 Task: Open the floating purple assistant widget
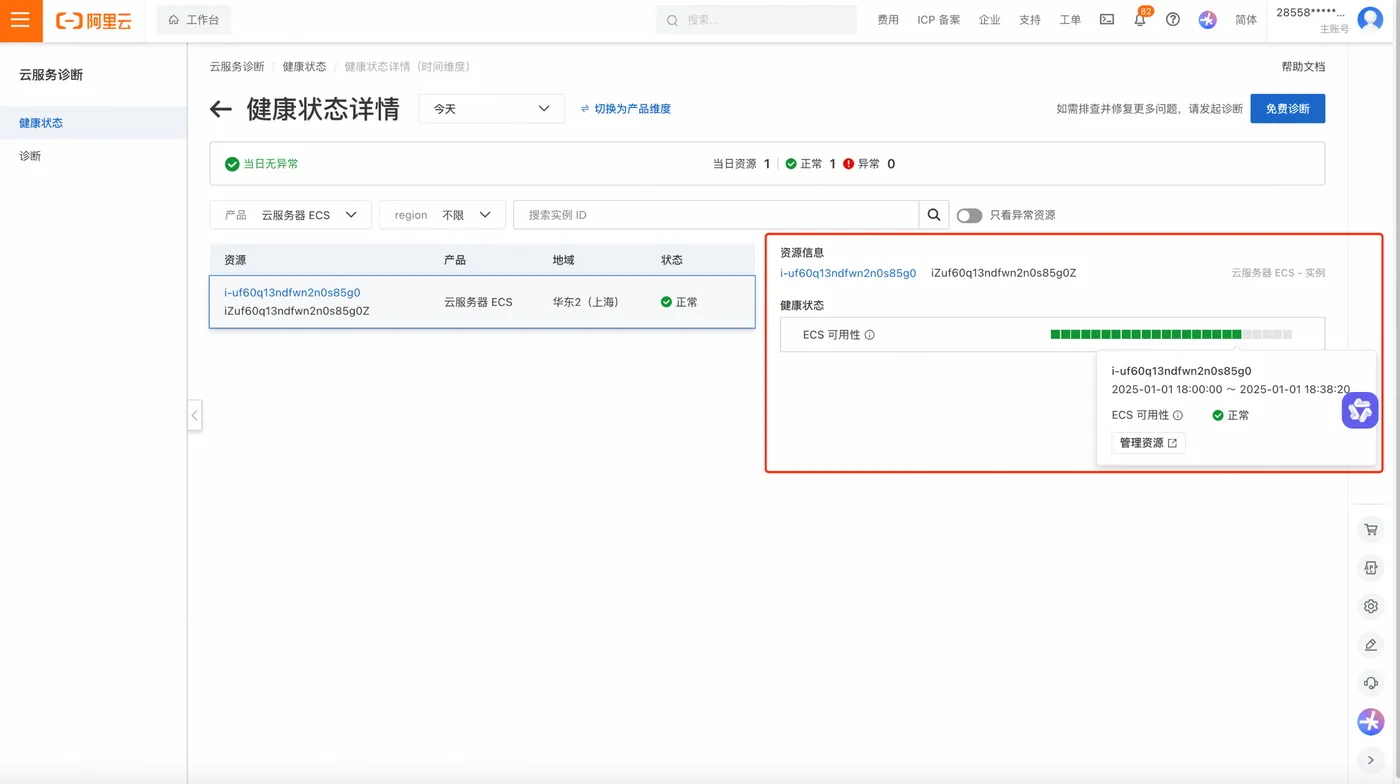pyautogui.click(x=1359, y=410)
